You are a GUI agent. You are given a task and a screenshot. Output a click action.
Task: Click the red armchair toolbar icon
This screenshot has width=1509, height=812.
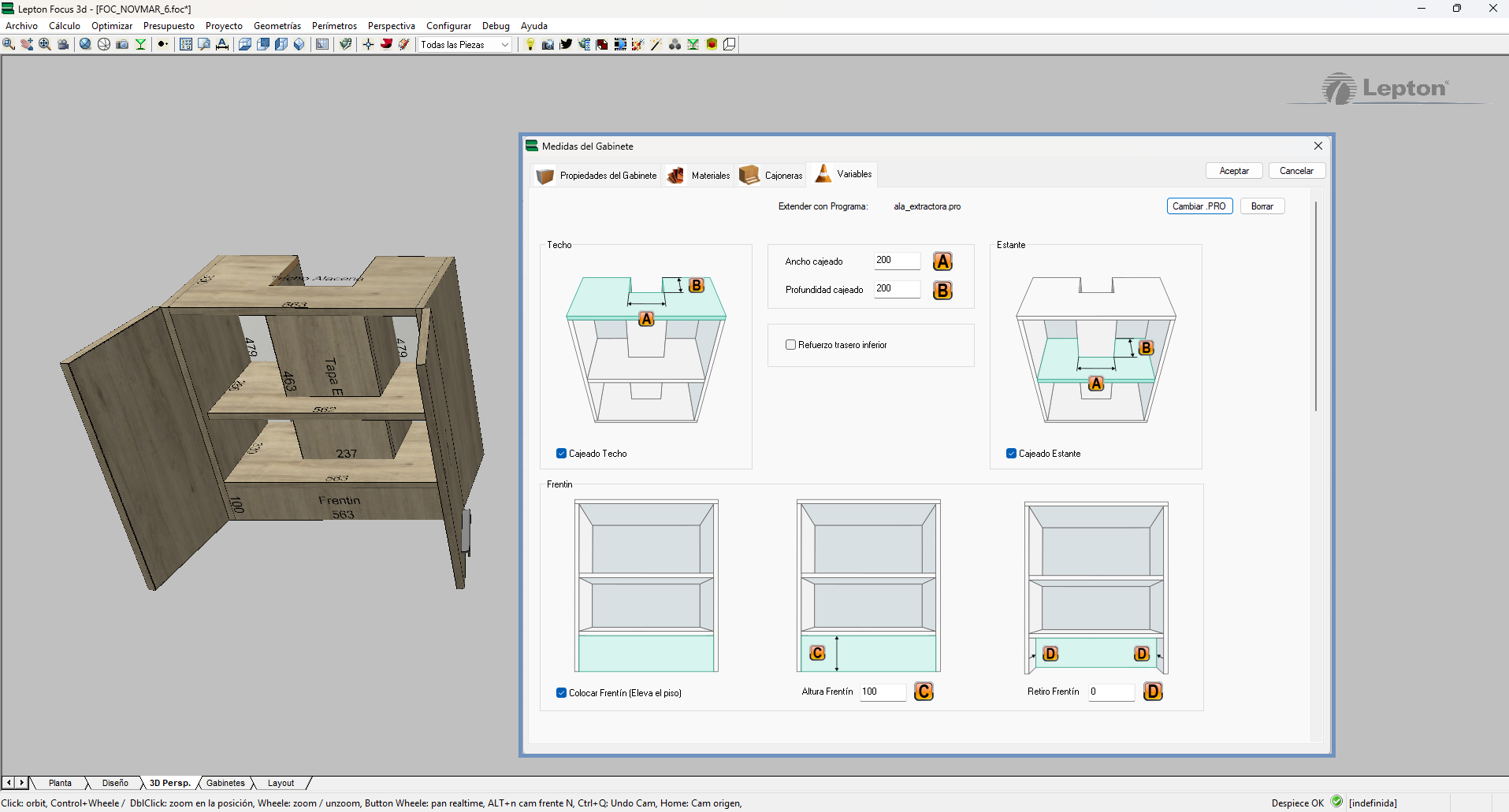tap(386, 44)
